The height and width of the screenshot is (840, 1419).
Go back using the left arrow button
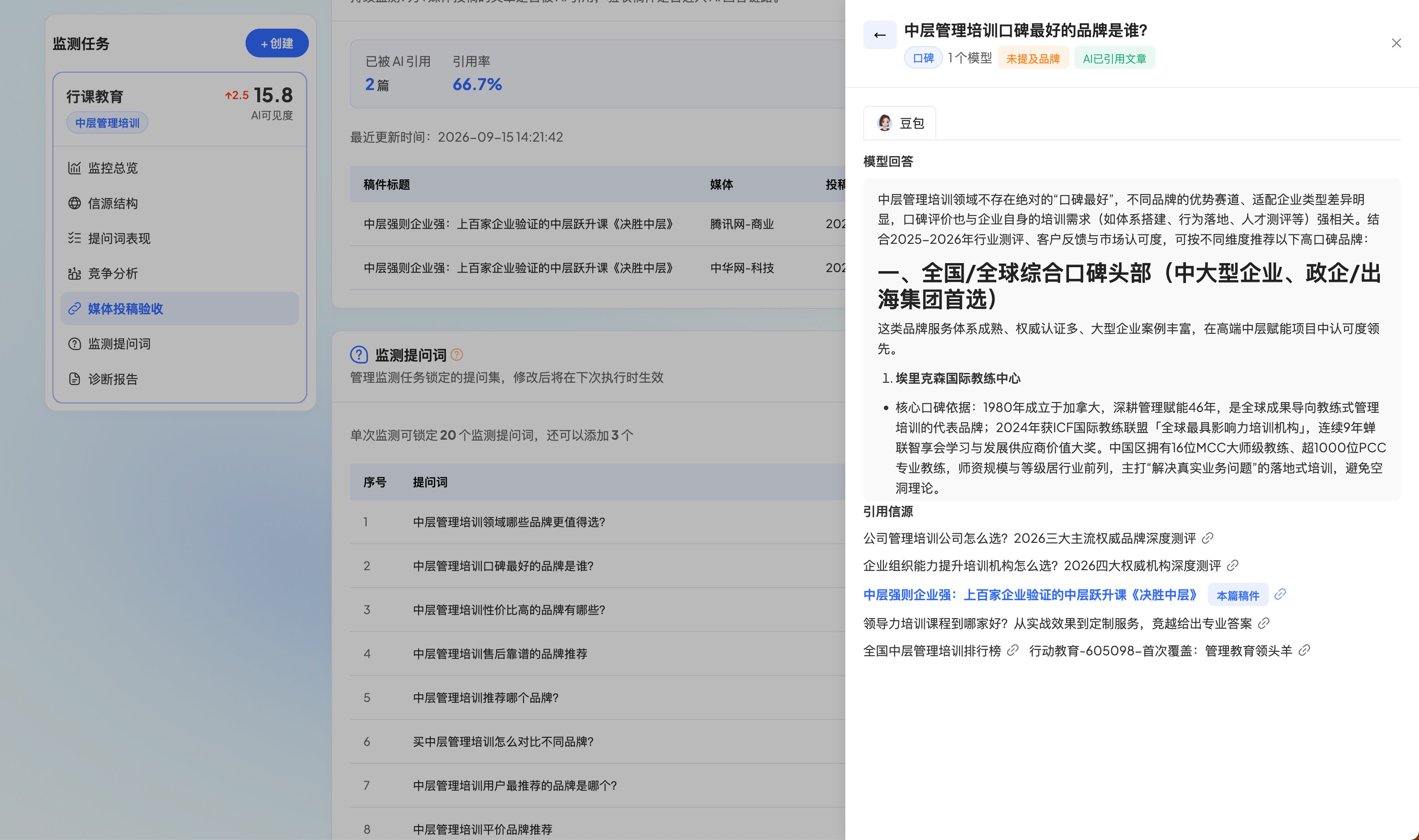click(879, 35)
